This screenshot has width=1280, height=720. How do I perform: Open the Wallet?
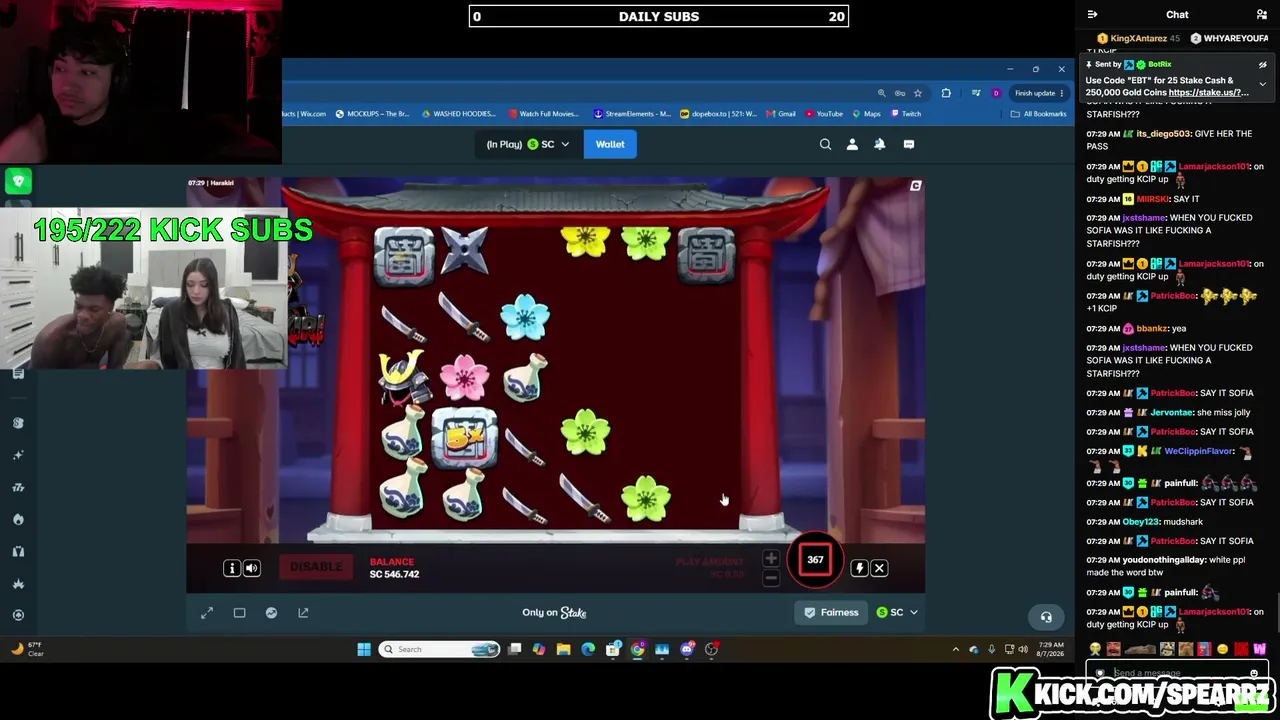coord(610,144)
